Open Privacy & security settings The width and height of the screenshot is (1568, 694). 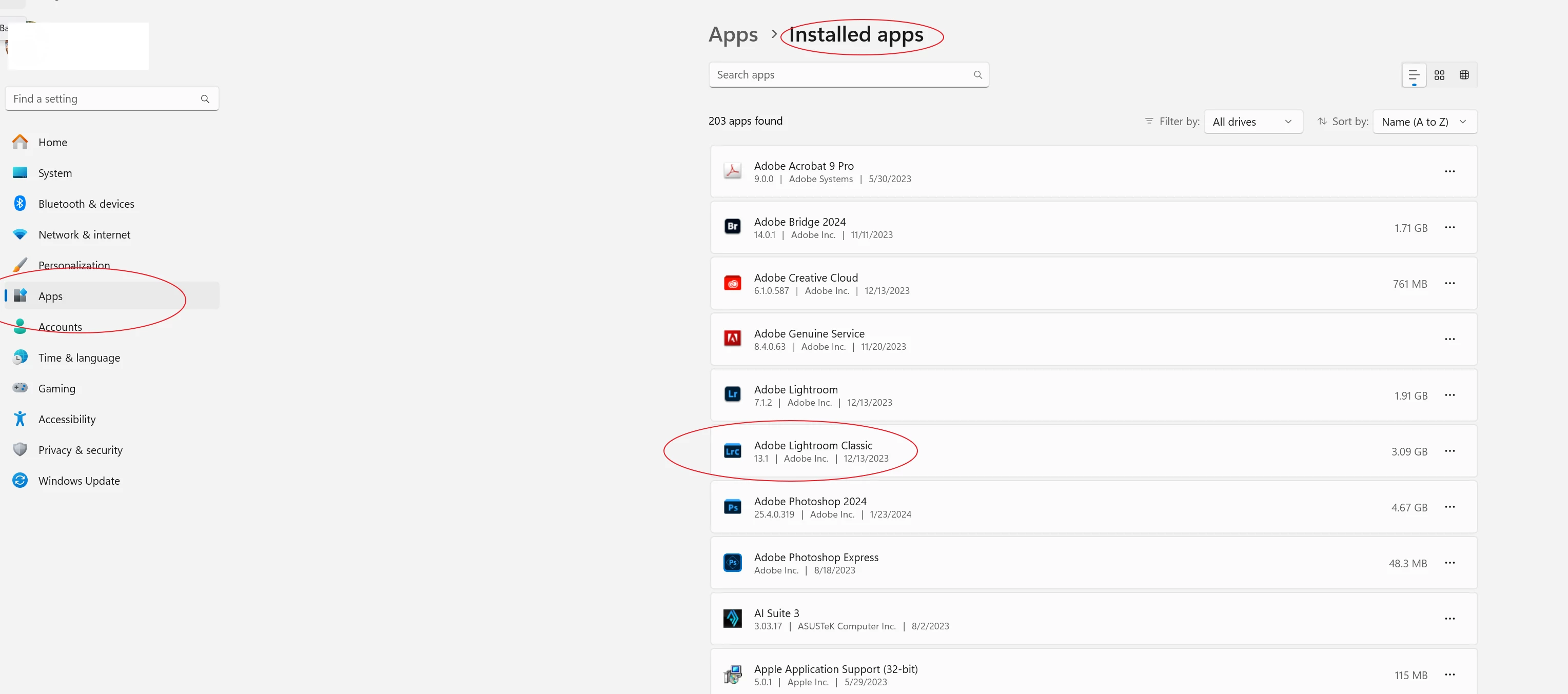[80, 450]
